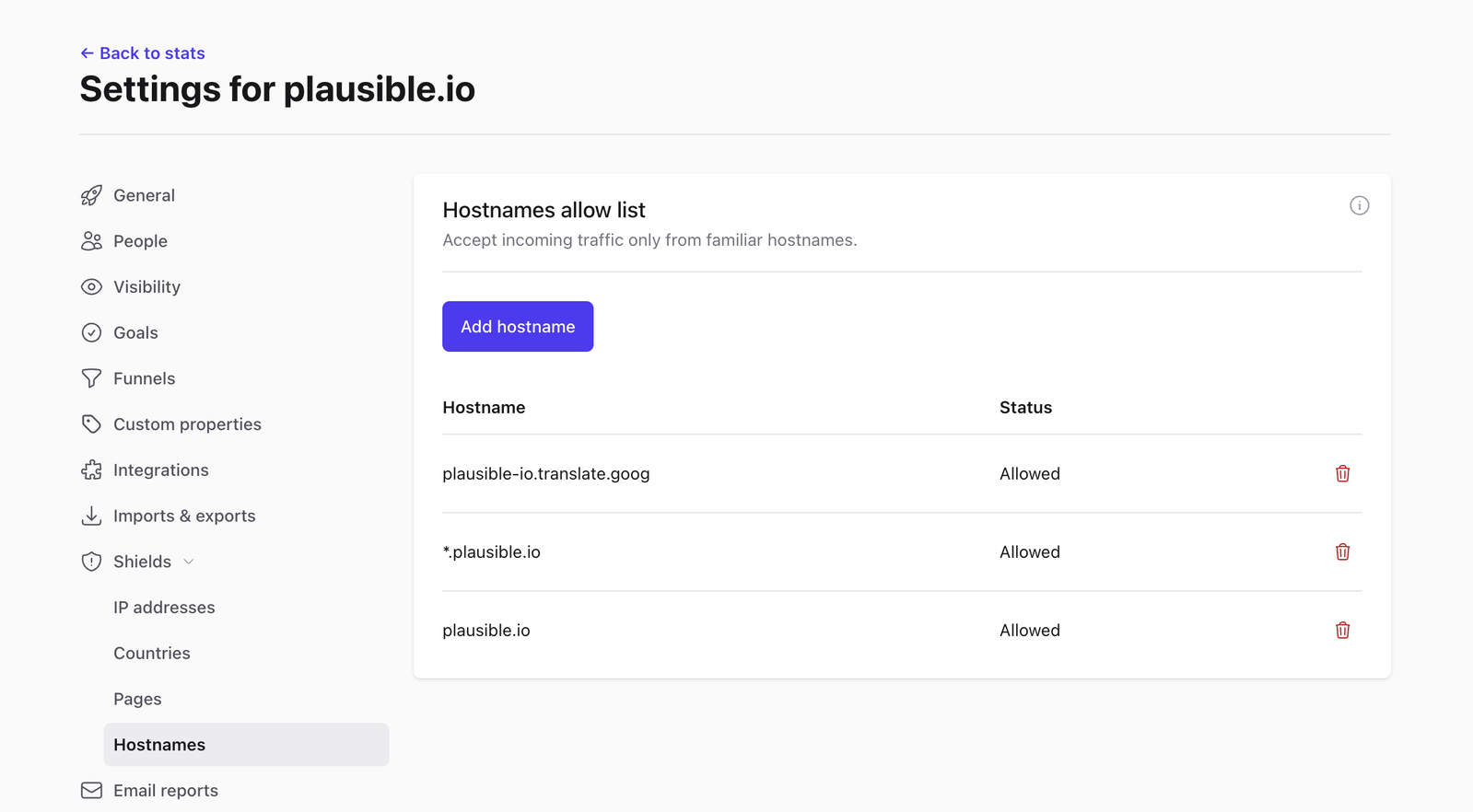
Task: Click the Shields shield icon
Action: 91,562
